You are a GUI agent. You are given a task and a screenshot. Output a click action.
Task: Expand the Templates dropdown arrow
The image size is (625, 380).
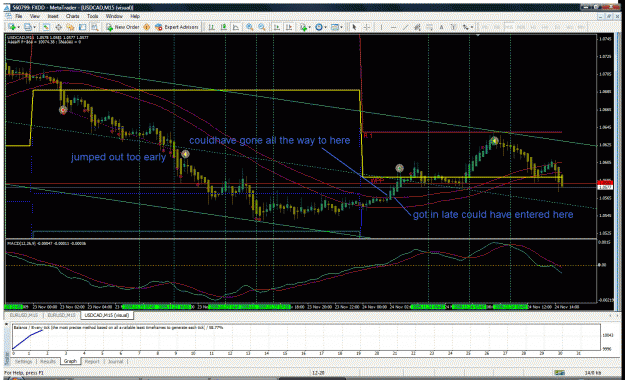341,28
